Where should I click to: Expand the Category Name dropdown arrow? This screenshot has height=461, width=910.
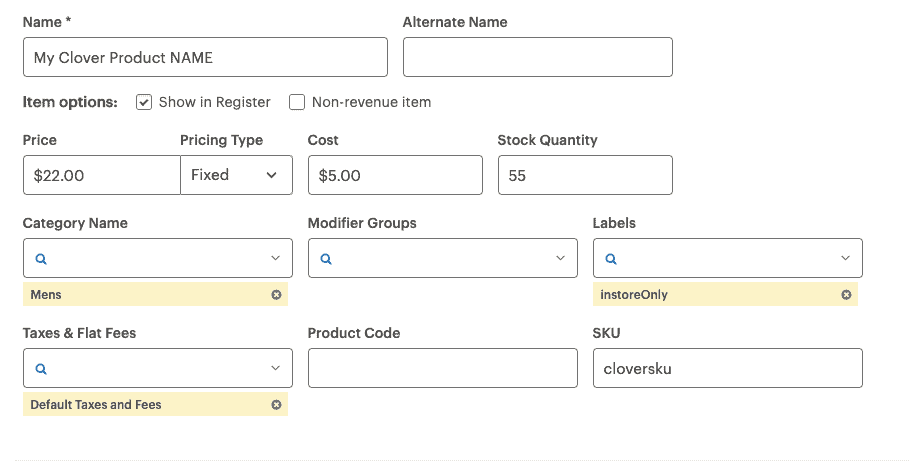(x=275, y=258)
